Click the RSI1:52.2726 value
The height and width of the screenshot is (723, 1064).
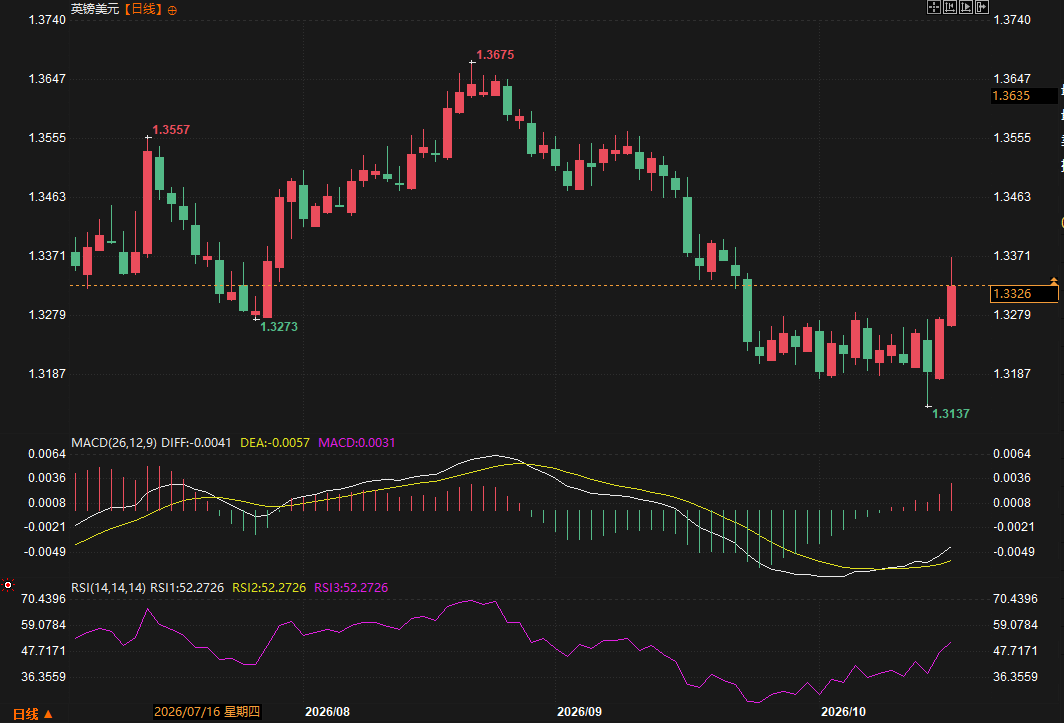click(187, 587)
